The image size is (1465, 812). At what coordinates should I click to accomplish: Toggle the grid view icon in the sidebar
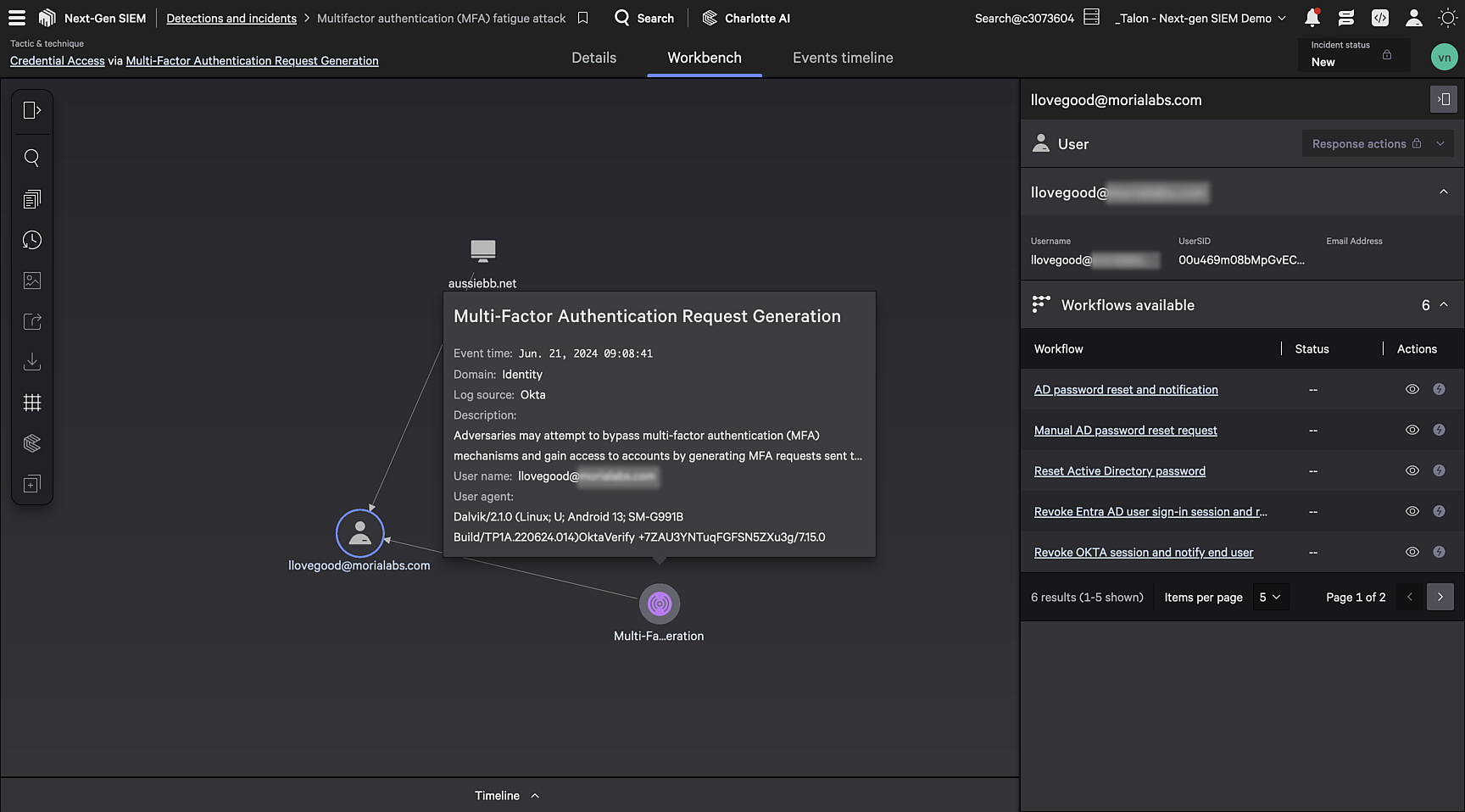(31, 403)
